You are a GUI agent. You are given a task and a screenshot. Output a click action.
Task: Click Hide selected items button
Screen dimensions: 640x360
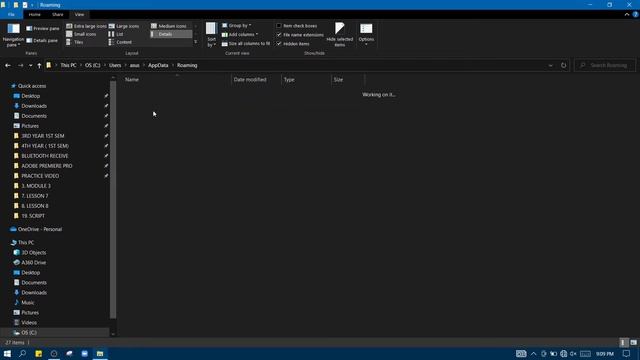[340, 35]
